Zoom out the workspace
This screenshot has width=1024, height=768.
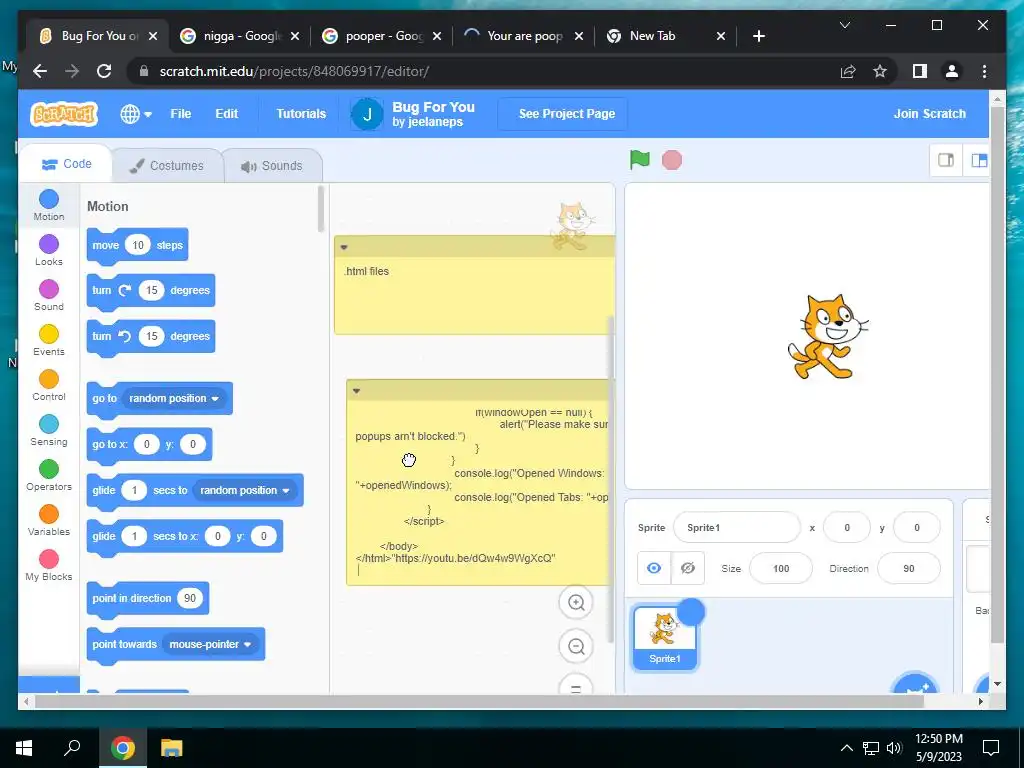[x=576, y=647]
